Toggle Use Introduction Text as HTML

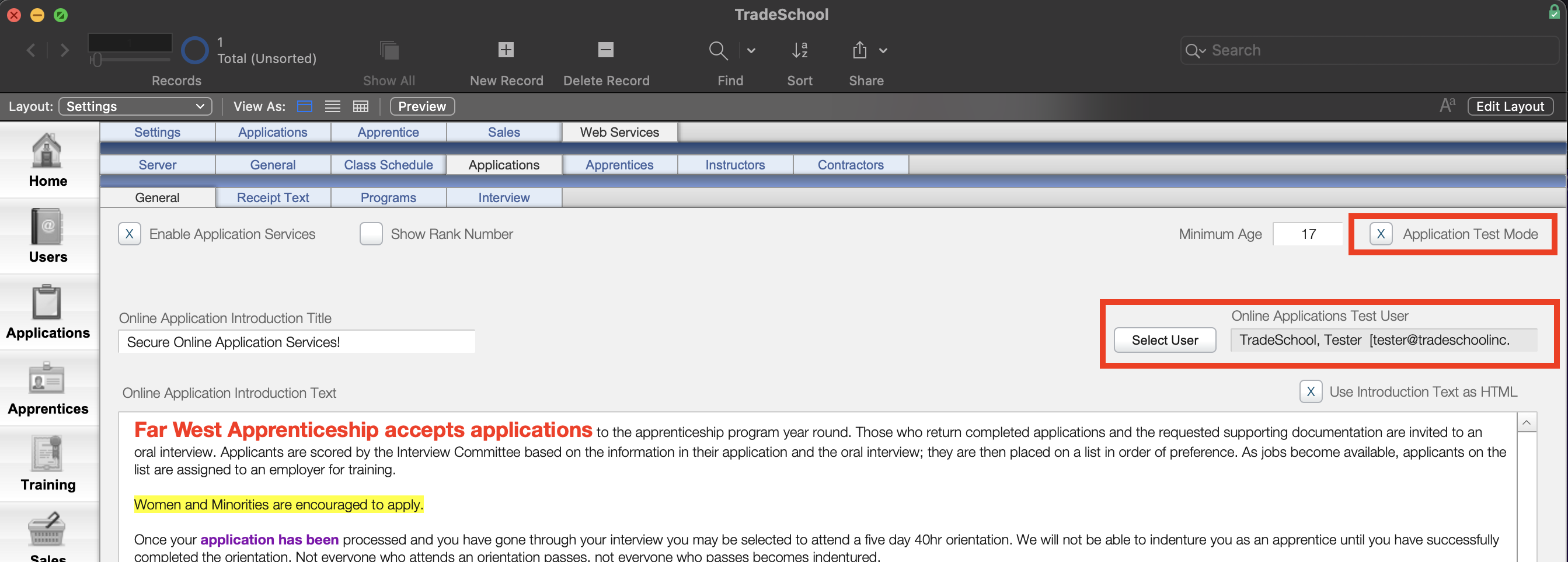pyautogui.click(x=1311, y=391)
